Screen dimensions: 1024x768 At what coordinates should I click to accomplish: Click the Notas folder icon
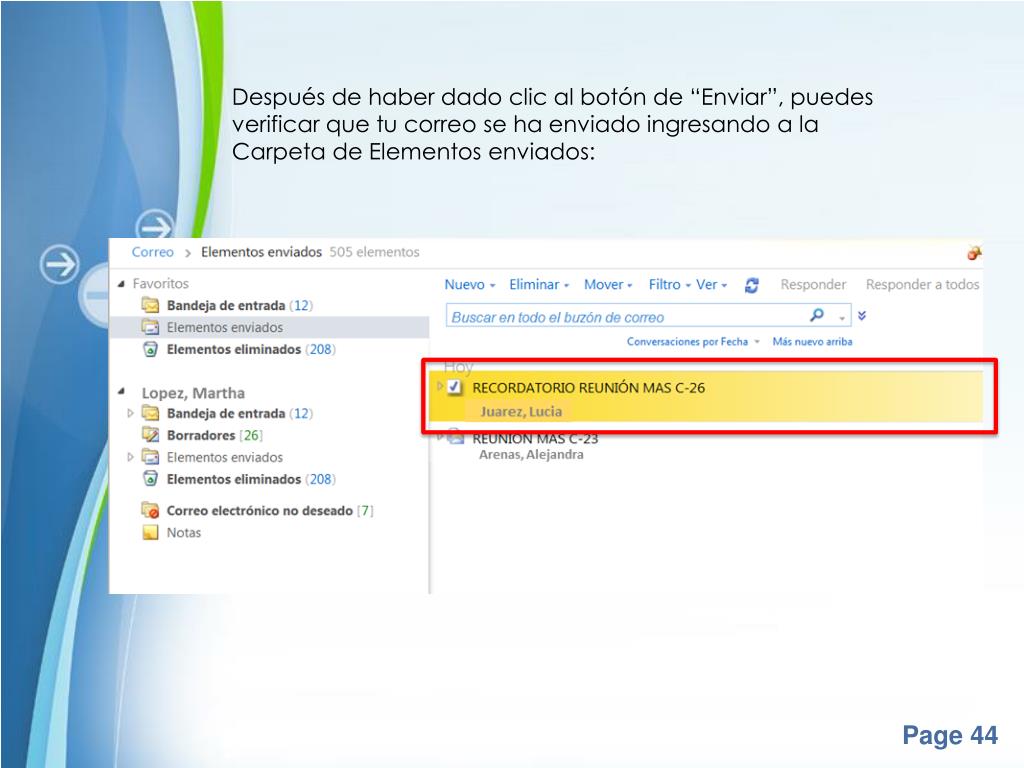click(x=150, y=532)
